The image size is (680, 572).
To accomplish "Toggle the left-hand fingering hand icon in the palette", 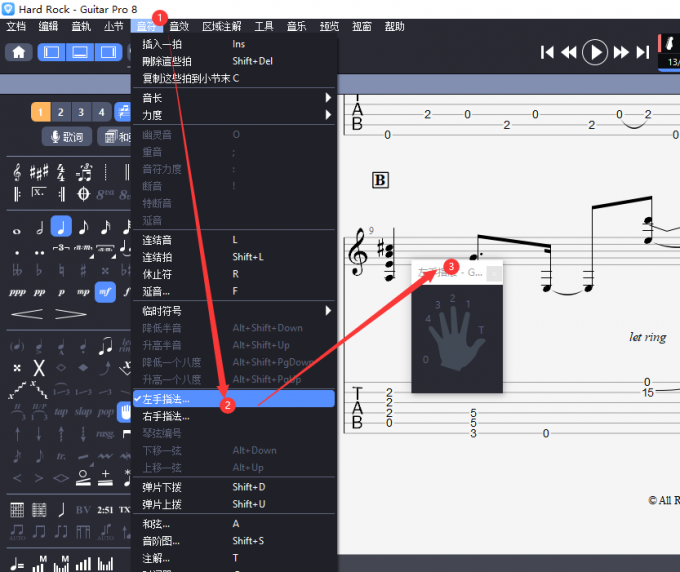I will [126, 412].
